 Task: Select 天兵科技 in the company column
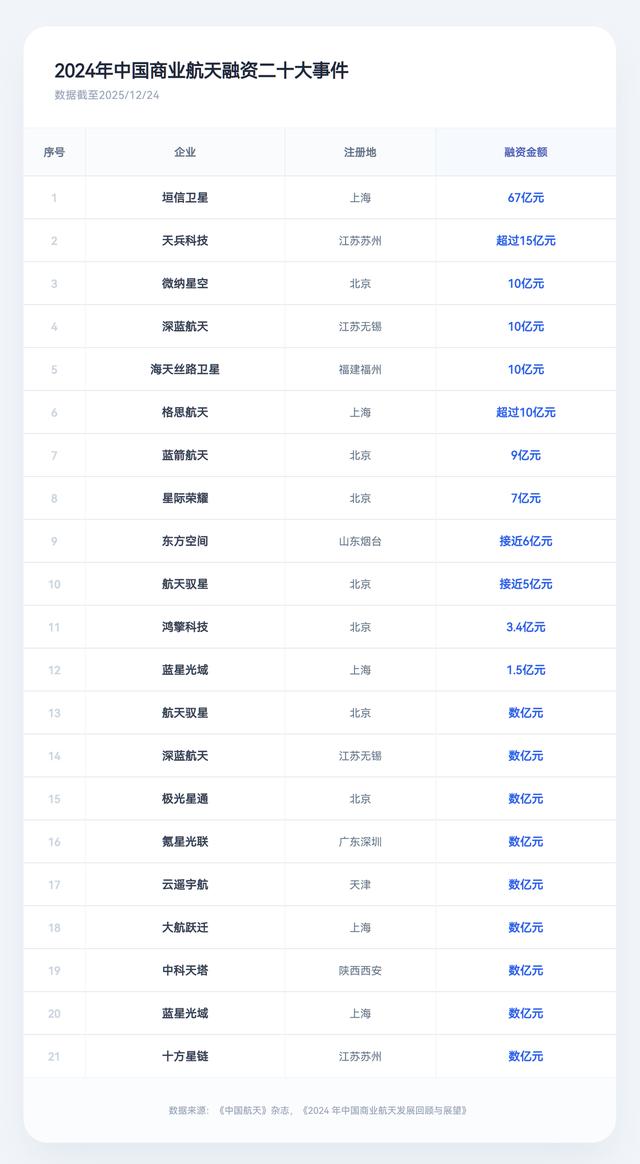[185, 241]
